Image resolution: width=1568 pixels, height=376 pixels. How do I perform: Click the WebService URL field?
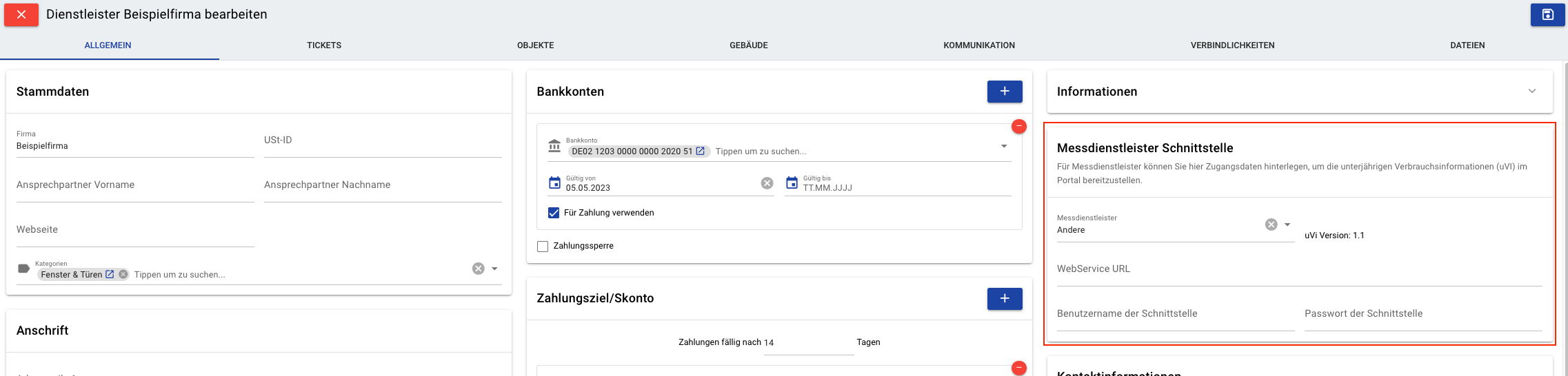click(1300, 269)
